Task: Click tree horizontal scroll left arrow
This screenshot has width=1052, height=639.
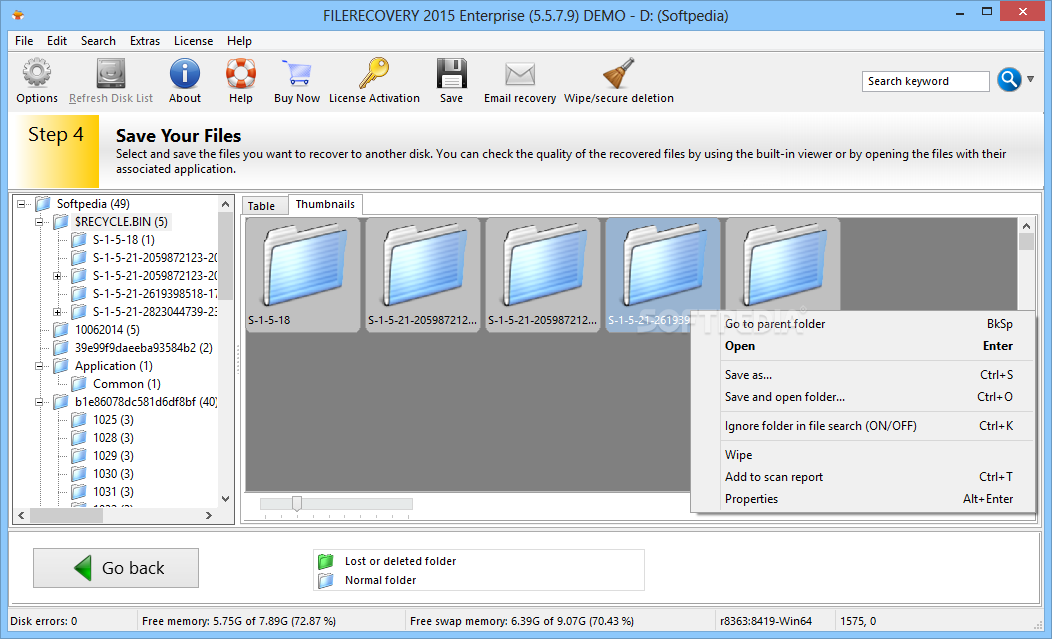Action: coord(21,515)
